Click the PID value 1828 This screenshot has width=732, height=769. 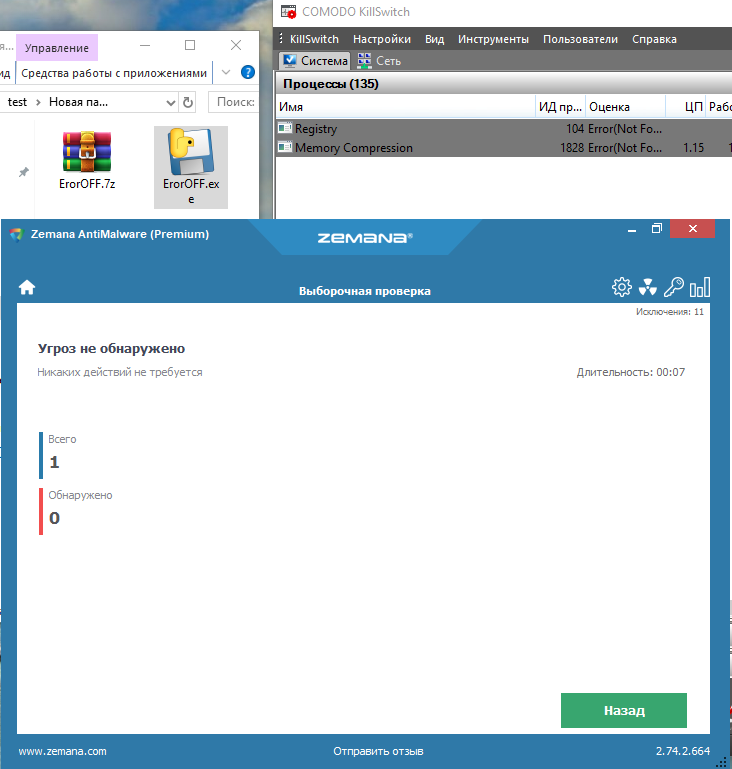click(572, 148)
